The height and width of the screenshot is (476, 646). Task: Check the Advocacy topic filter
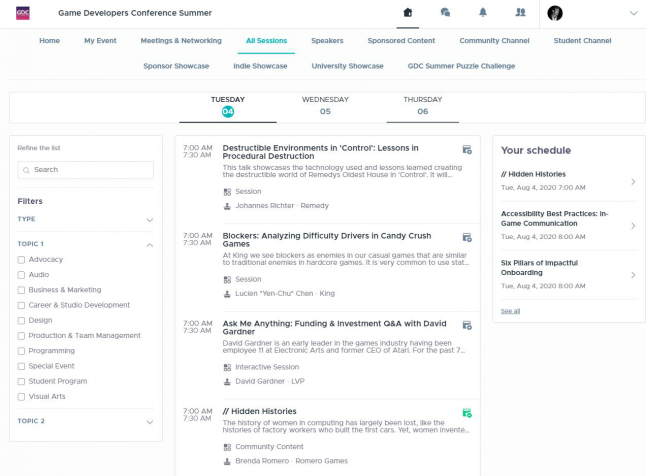point(22,260)
